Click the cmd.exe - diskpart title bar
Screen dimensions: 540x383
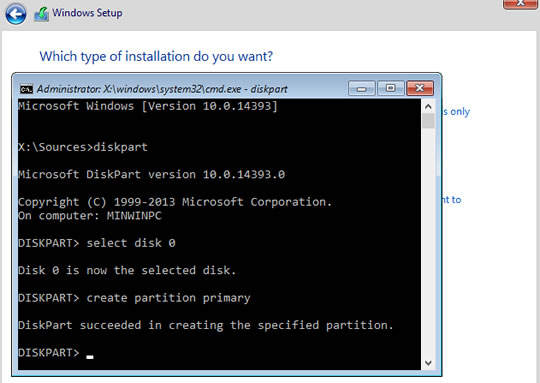[x=162, y=89]
